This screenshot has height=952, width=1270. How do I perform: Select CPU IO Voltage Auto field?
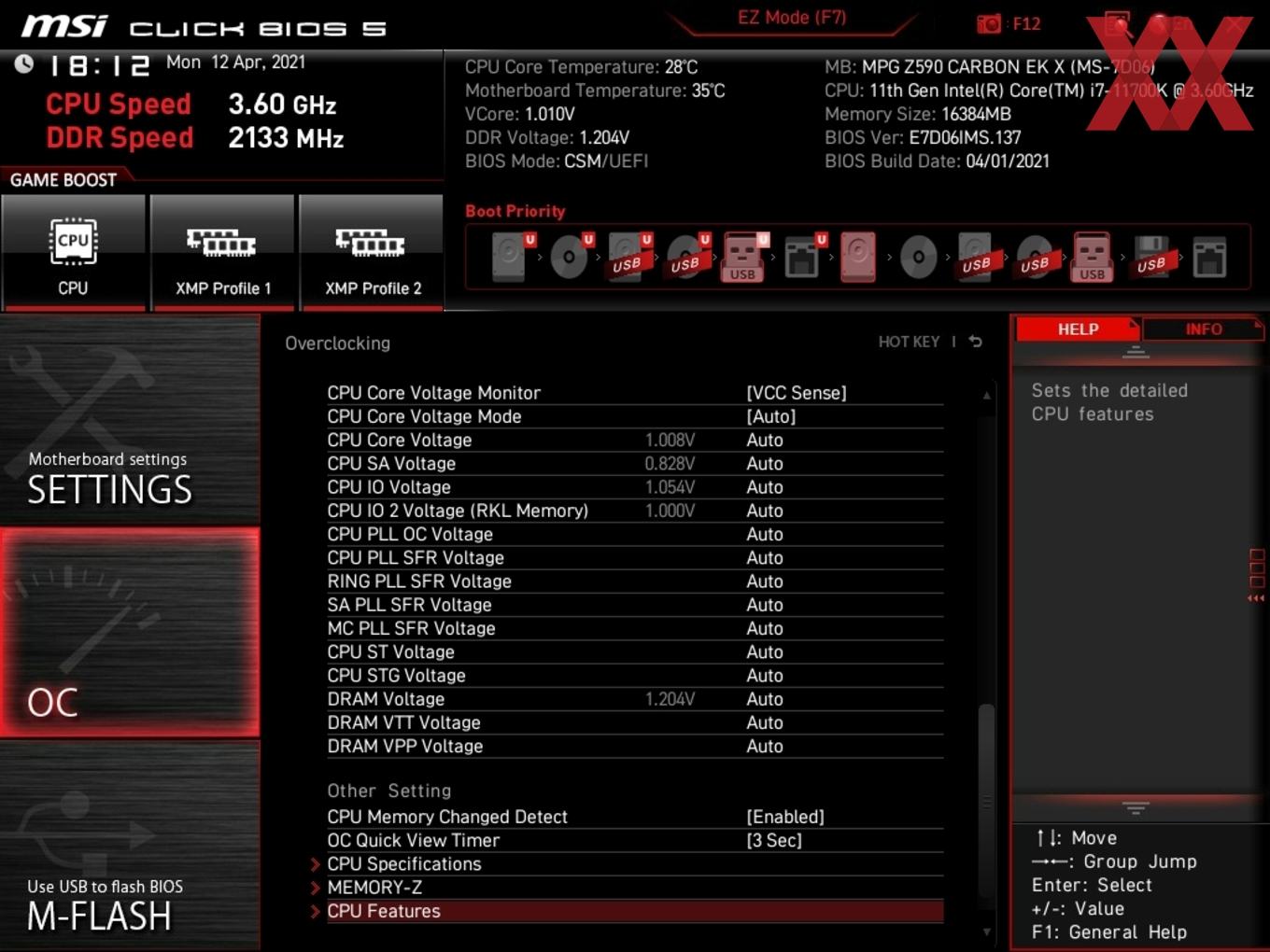tap(765, 487)
